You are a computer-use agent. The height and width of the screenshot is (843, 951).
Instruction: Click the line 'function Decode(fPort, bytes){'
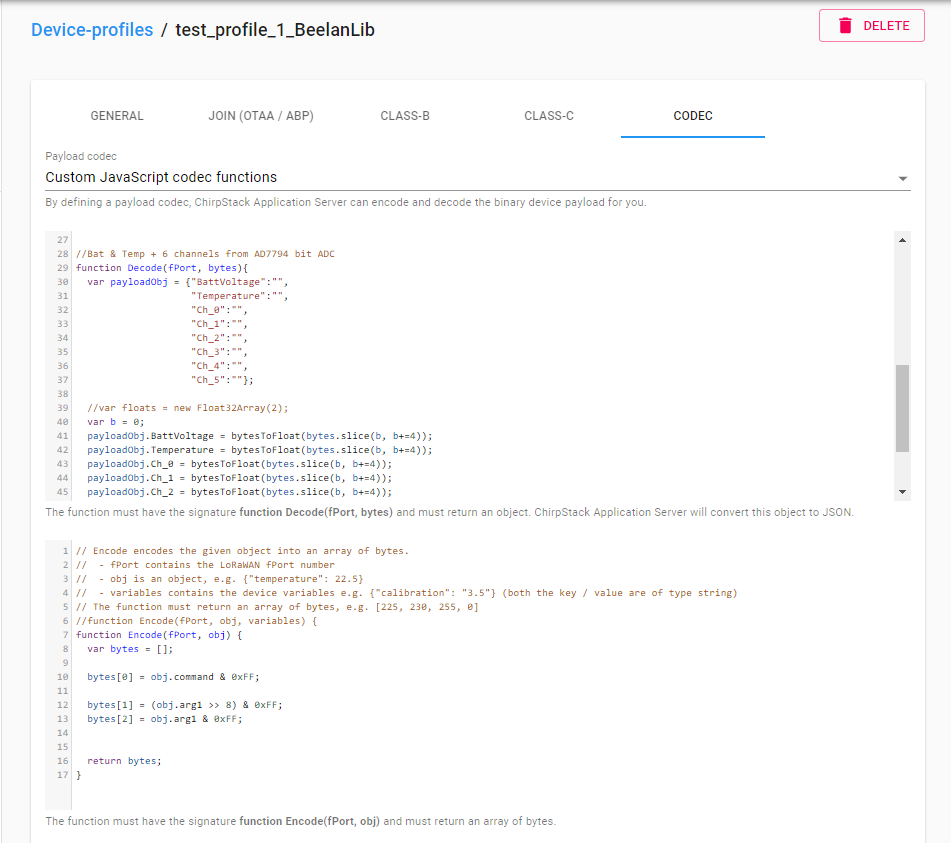162,267
